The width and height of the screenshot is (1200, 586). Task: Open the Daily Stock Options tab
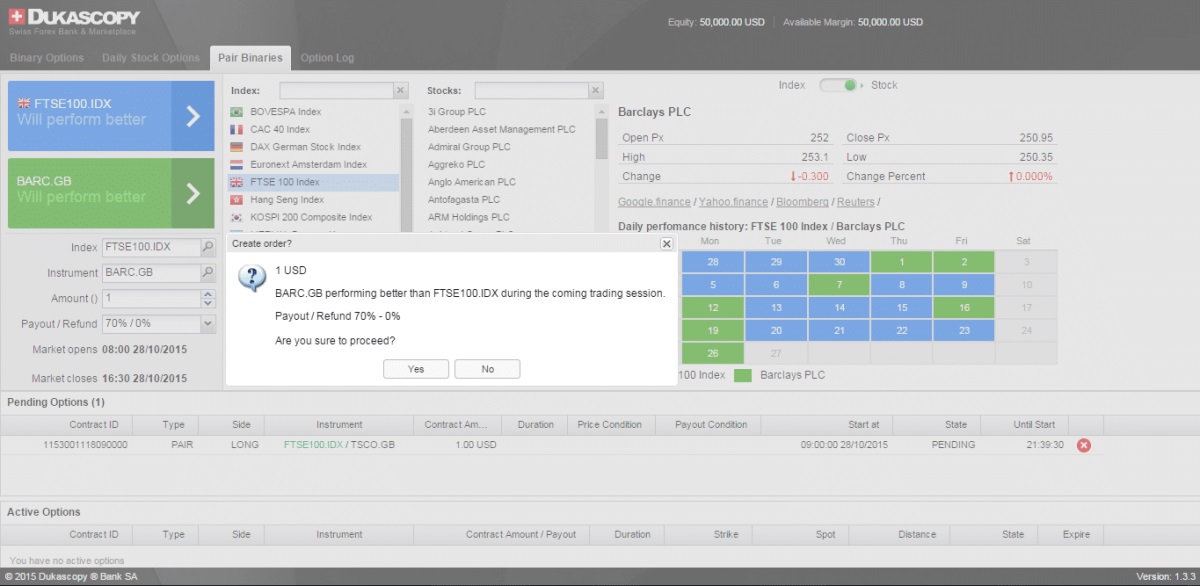tap(151, 58)
